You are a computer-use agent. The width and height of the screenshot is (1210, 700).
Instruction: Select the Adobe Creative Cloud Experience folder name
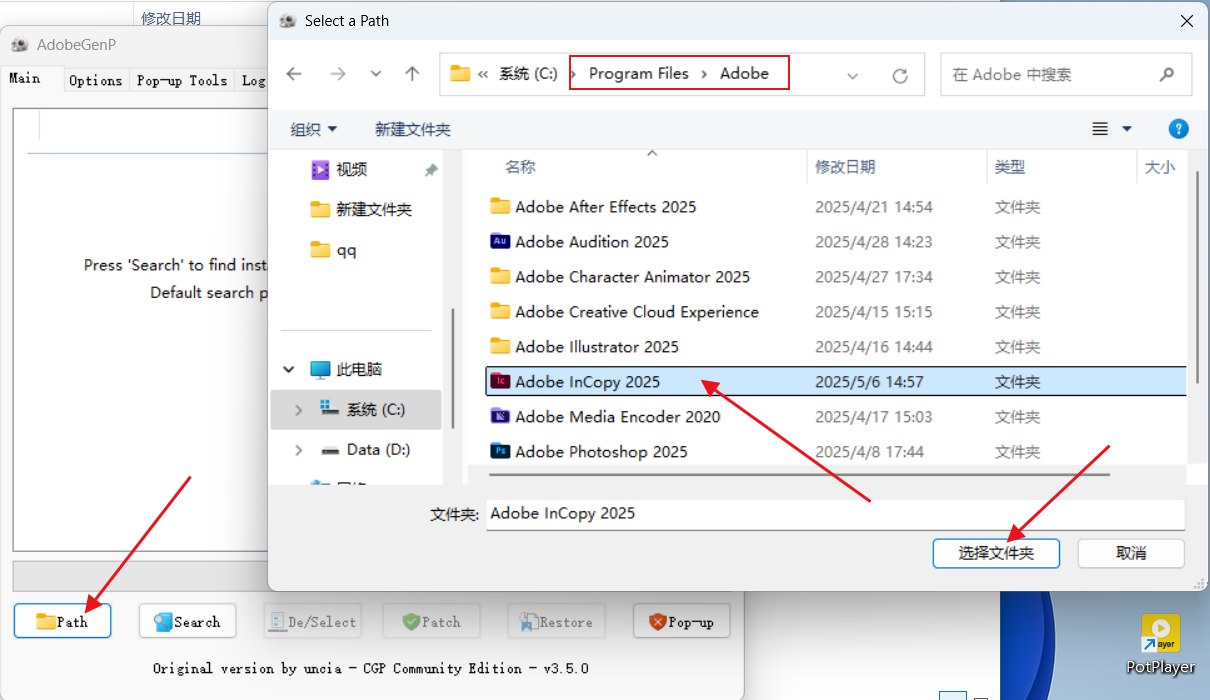637,311
